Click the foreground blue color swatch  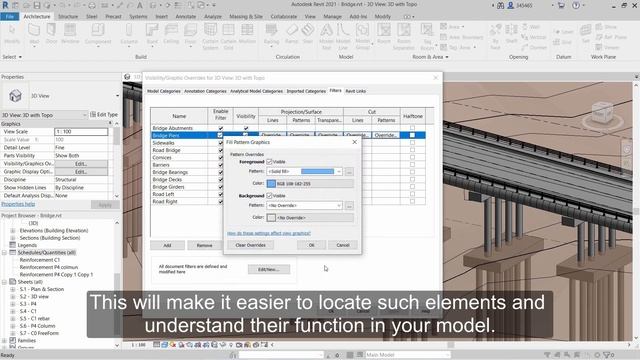[x=271, y=184]
